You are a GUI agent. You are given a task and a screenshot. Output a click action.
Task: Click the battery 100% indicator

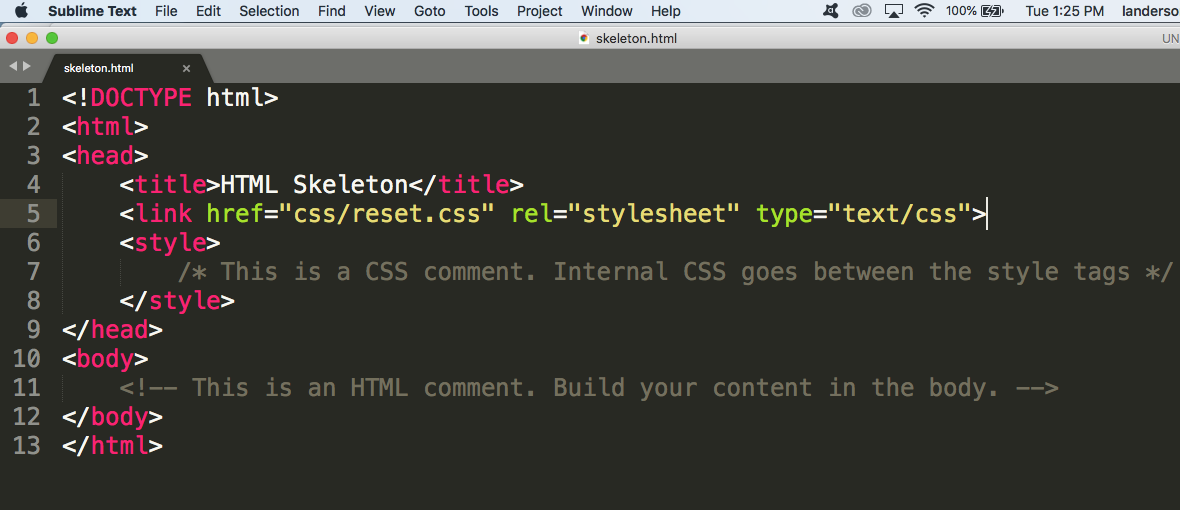tap(975, 11)
